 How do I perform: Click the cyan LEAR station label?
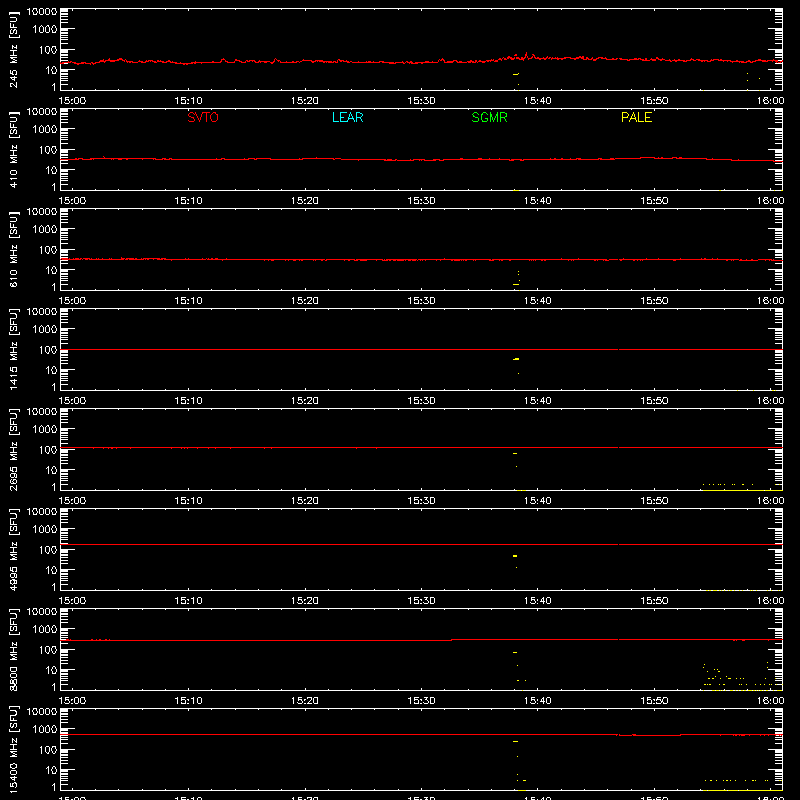[x=347, y=117]
